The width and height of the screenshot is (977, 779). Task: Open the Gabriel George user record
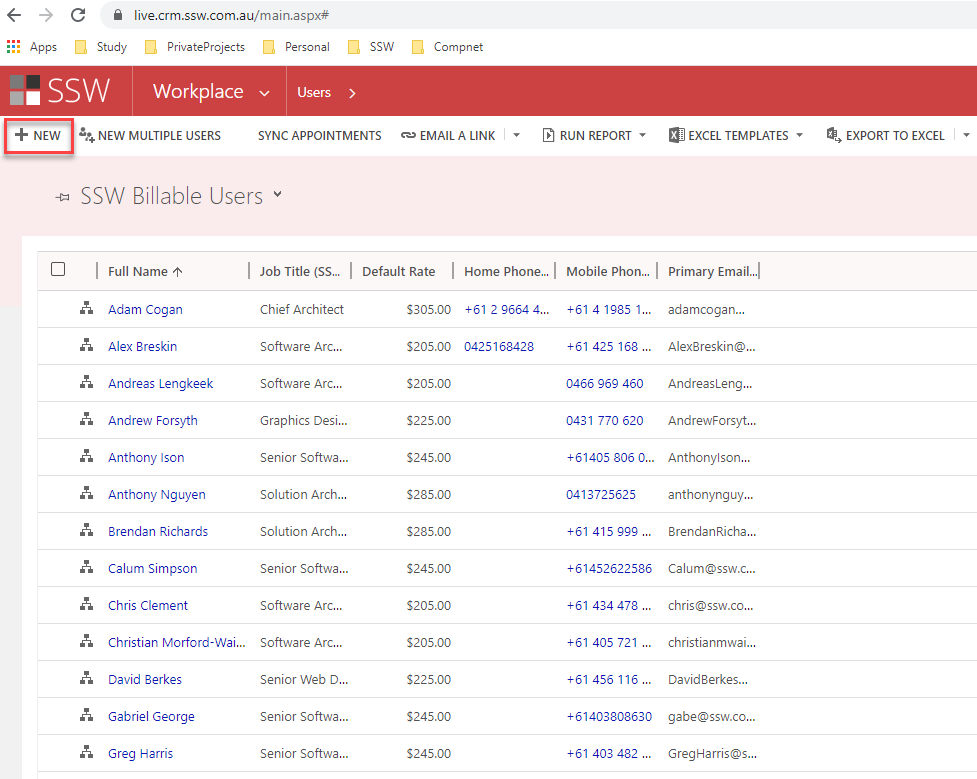pyautogui.click(x=151, y=717)
